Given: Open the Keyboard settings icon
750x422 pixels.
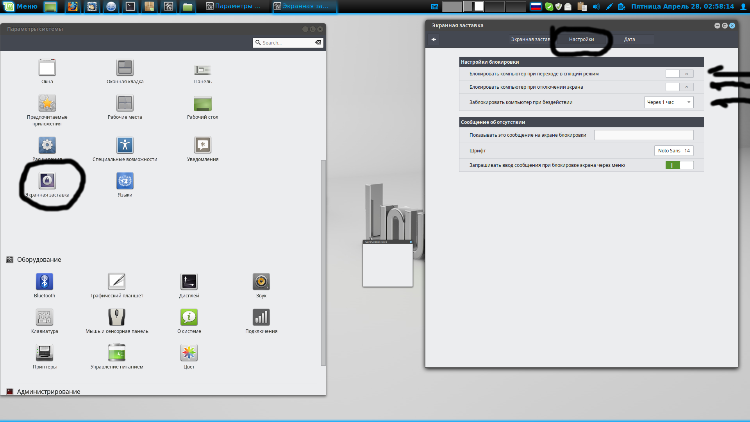Looking at the screenshot, I should (45, 318).
